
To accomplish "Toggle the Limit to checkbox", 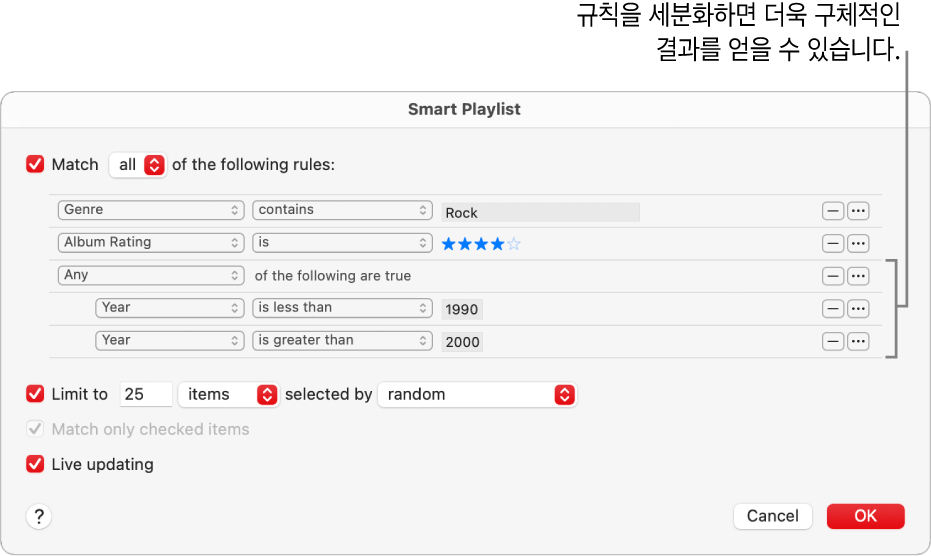I will (x=36, y=395).
